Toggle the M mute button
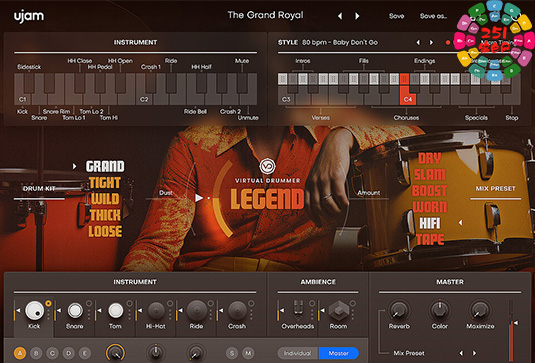The width and height of the screenshot is (535, 363). coord(248,353)
